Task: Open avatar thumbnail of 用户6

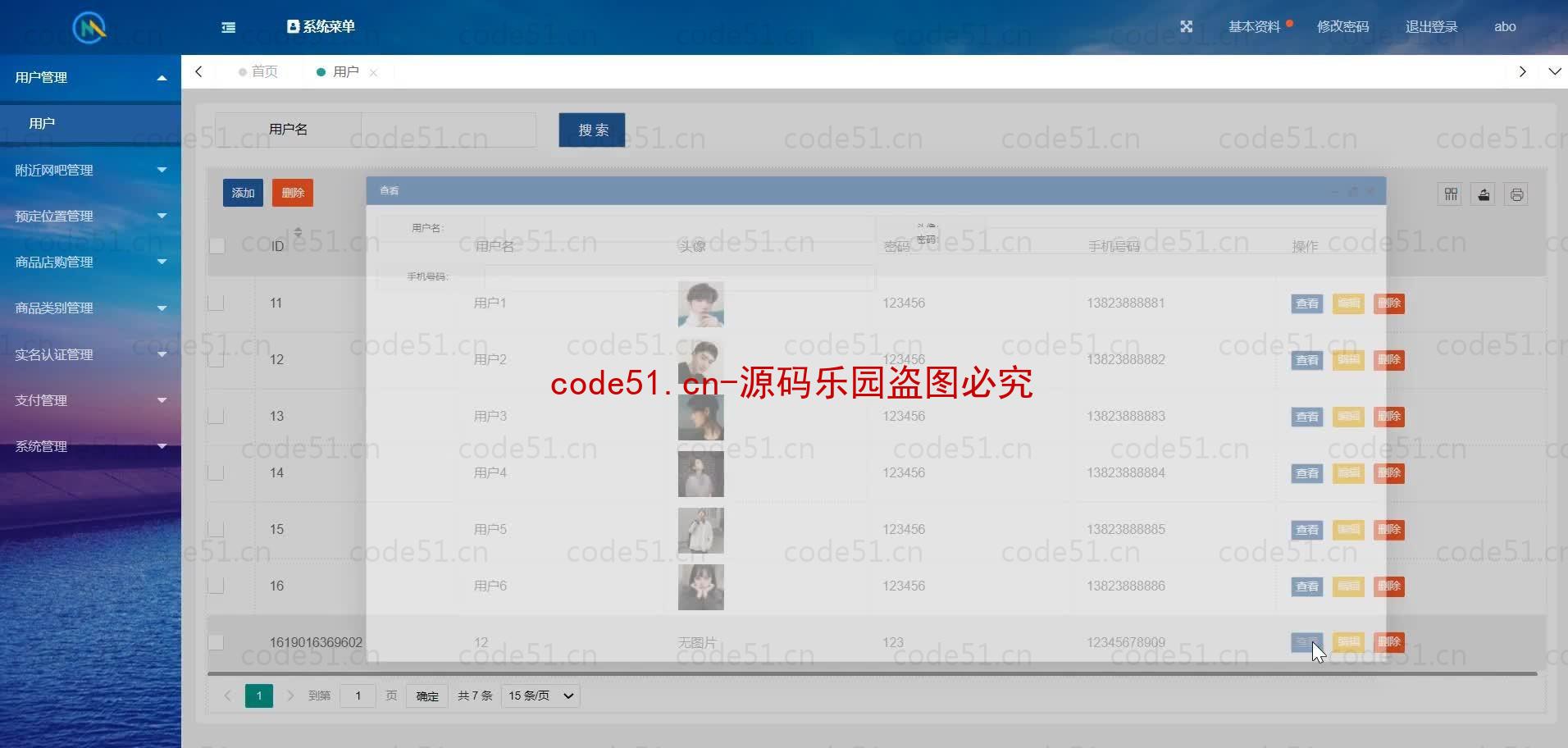Action: point(701,587)
